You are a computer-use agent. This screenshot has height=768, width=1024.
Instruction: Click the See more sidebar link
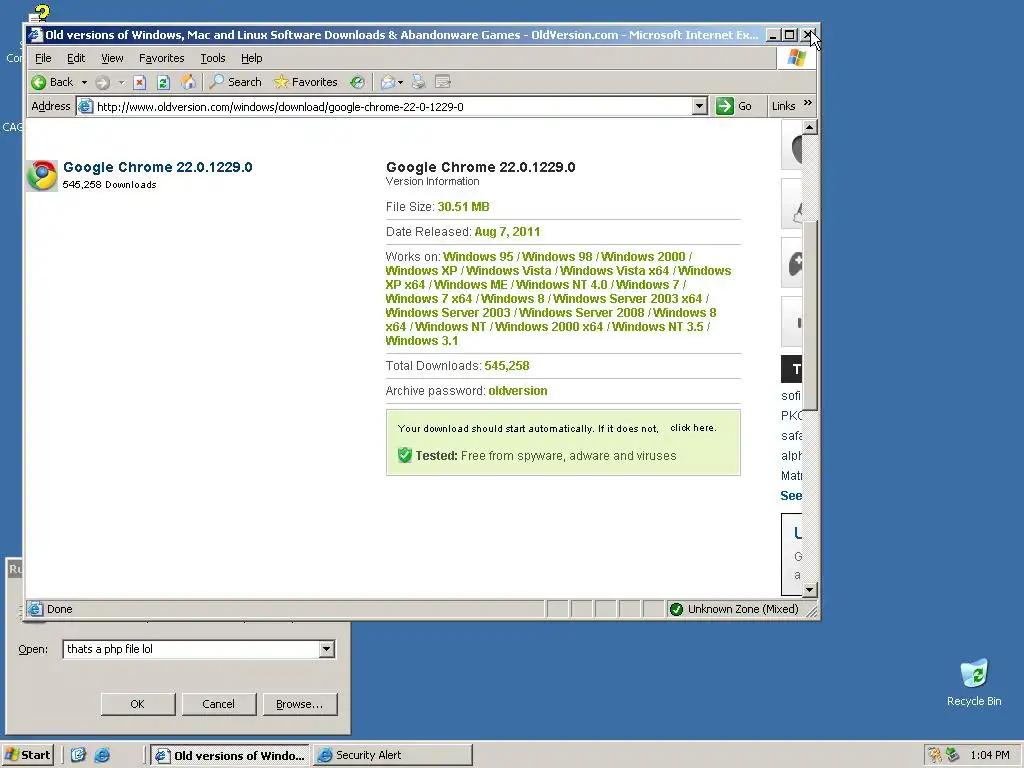(791, 496)
